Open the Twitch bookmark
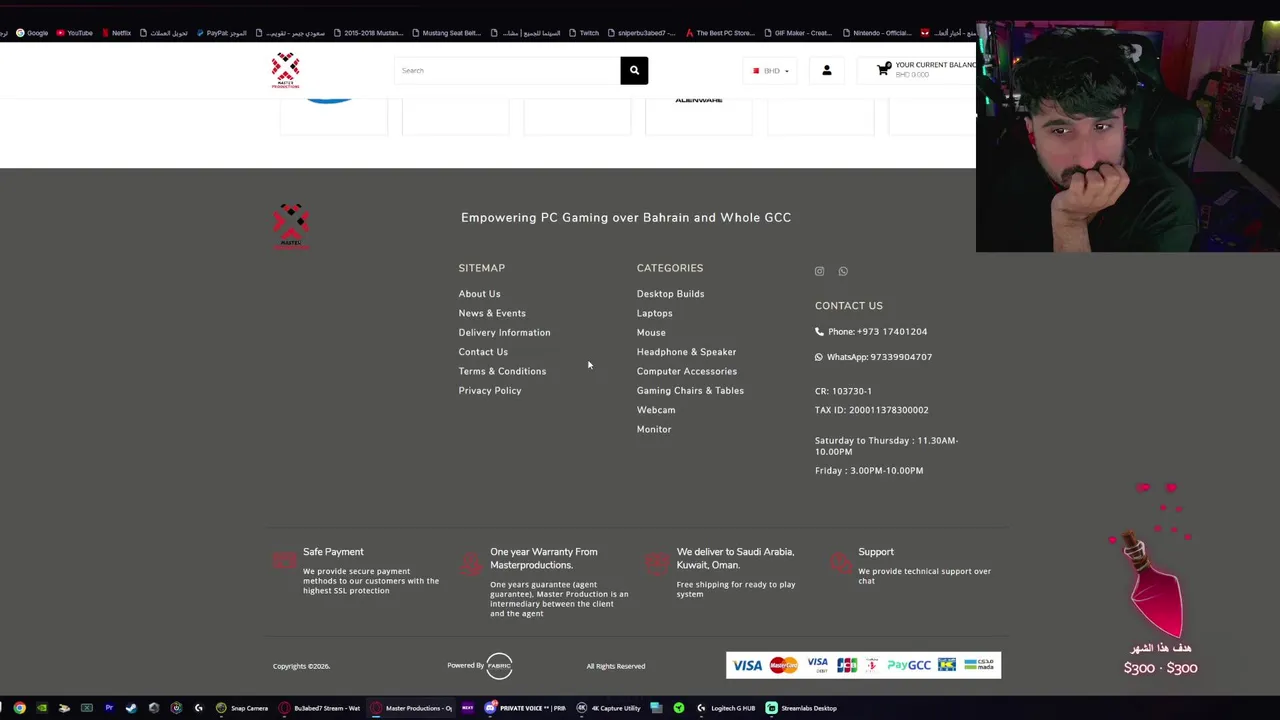 tap(584, 33)
